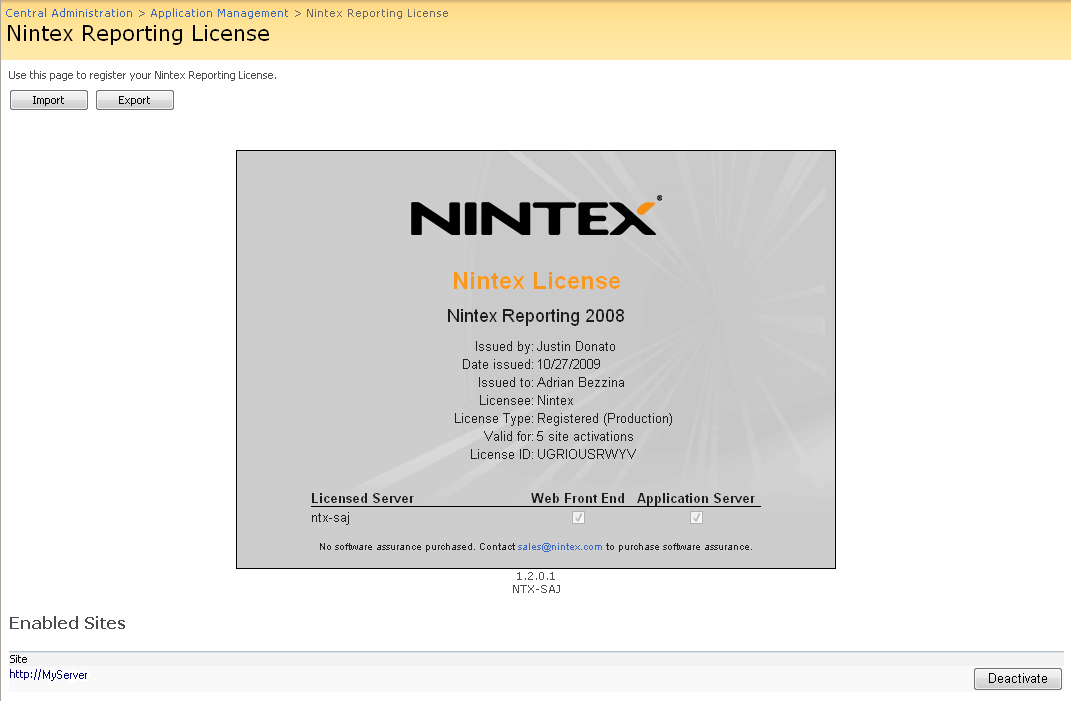The width and height of the screenshot is (1071, 701).
Task: Toggle the Application Server checkbox
Action: click(x=697, y=518)
